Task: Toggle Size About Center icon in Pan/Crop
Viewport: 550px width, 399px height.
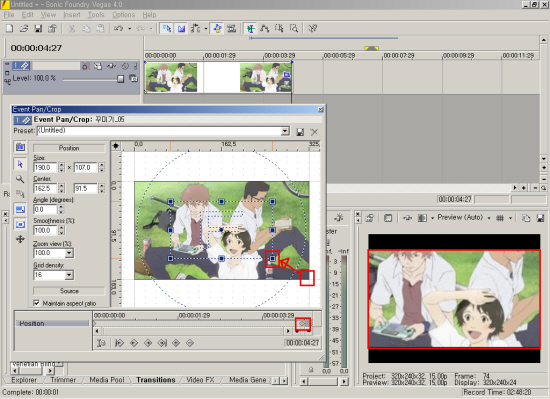Action: click(20, 224)
